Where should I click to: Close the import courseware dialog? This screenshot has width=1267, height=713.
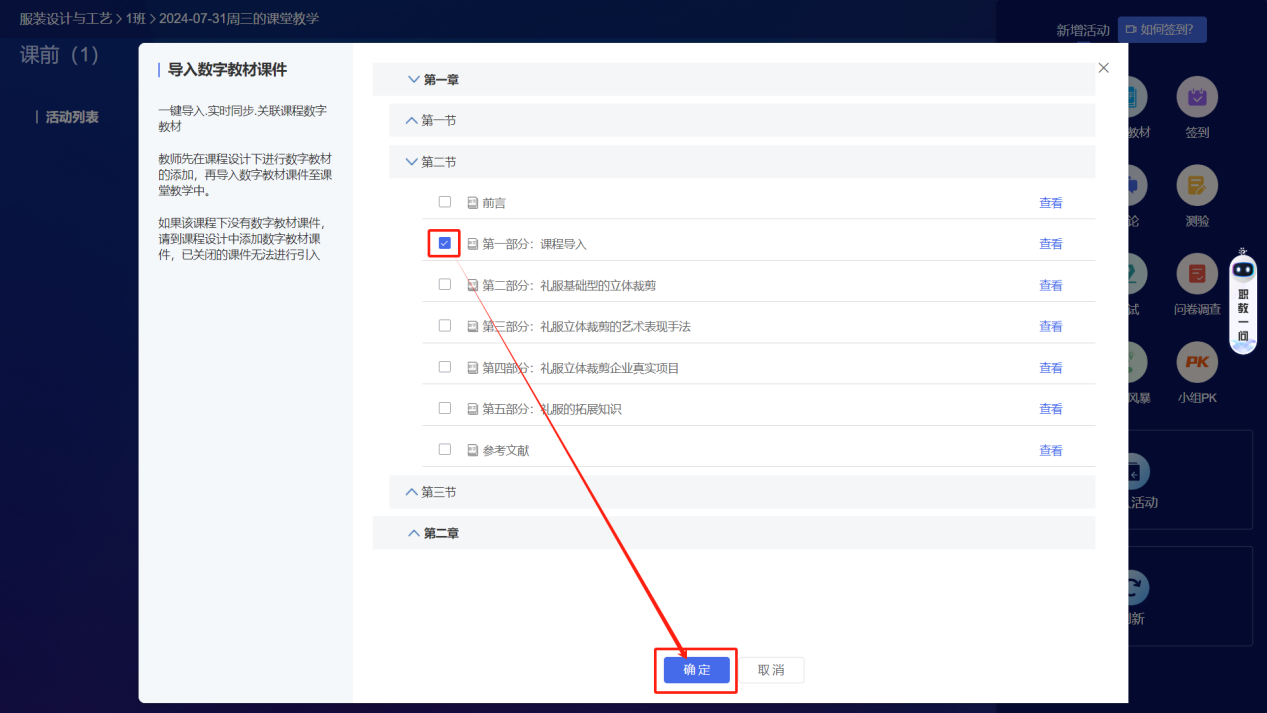[x=1103, y=67]
